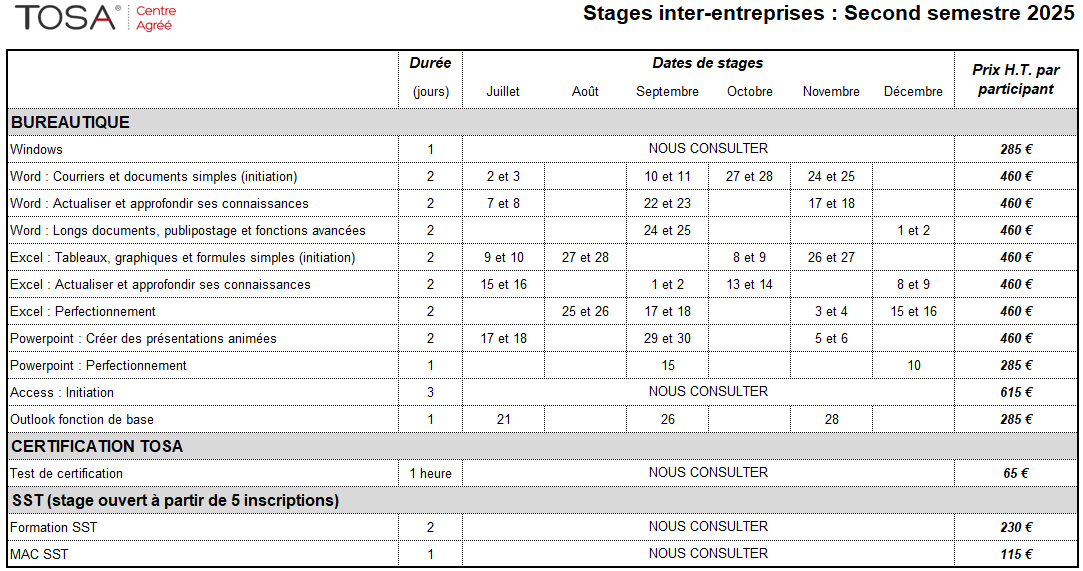Select the December date '15 et 16'

click(913, 311)
